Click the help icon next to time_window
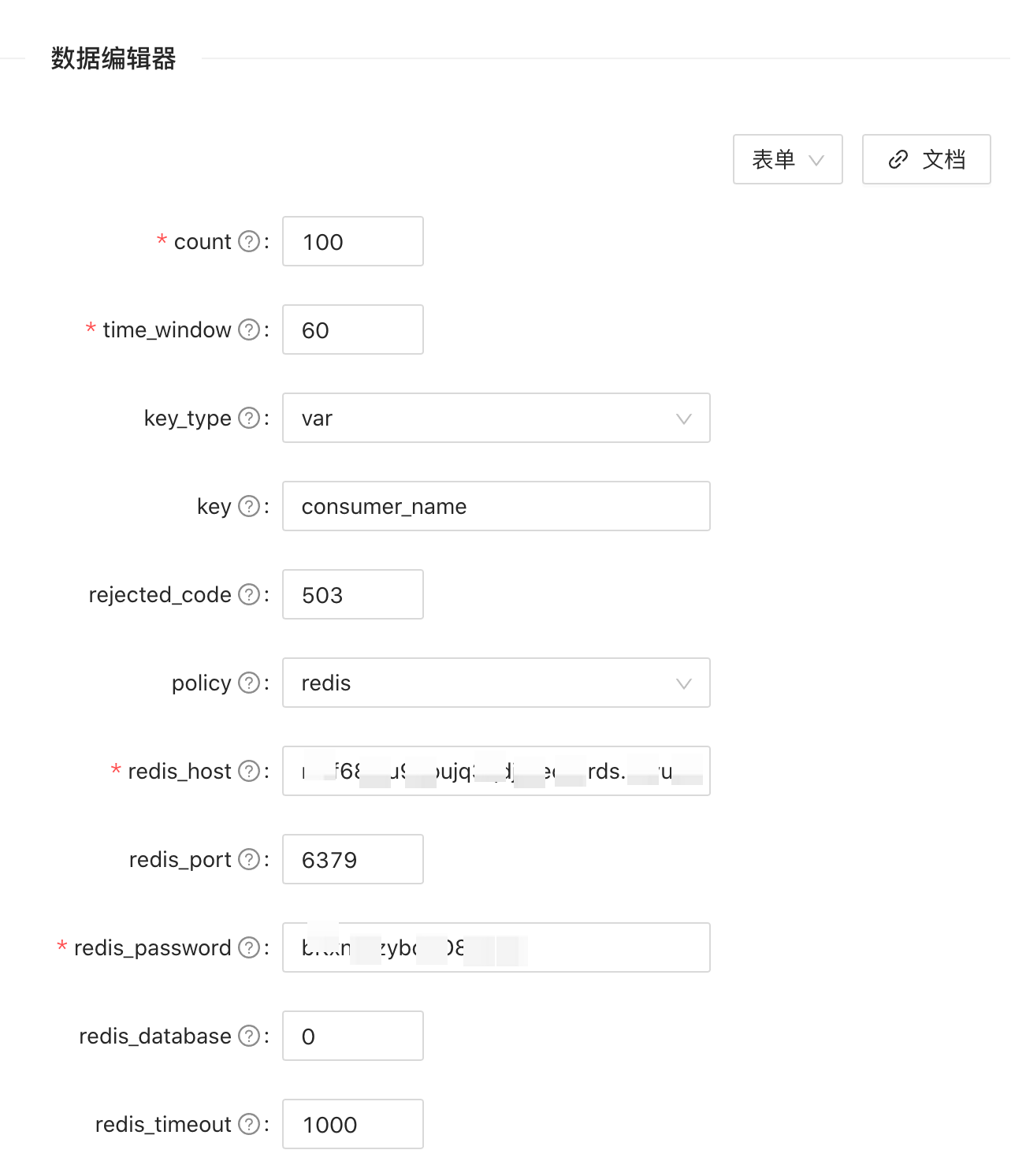This screenshot has height=1176, width=1026. click(250, 329)
